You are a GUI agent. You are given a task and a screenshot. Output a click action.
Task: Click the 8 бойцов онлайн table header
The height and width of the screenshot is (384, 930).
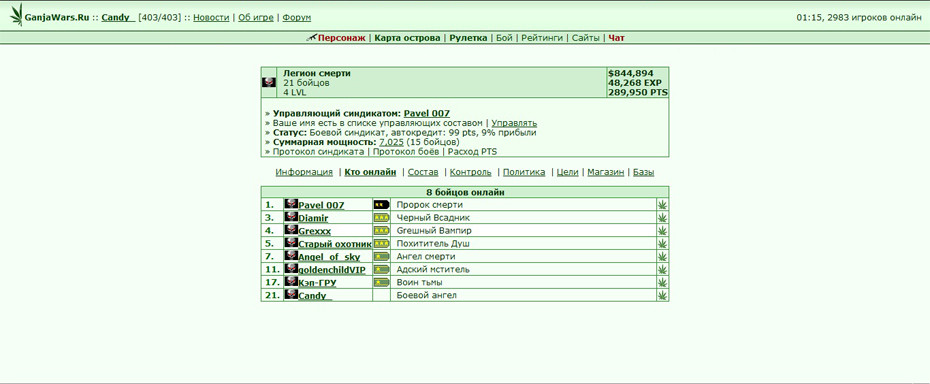coord(466,192)
